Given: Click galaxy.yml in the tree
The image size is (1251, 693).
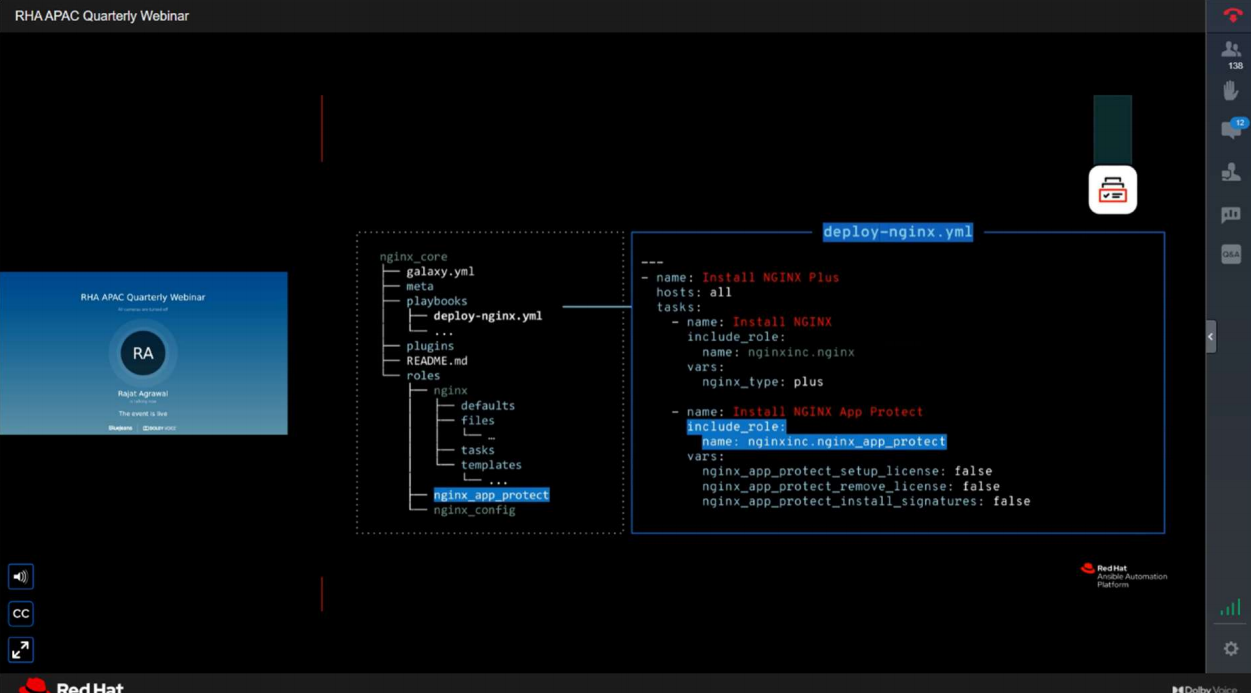Looking at the screenshot, I should (440, 272).
